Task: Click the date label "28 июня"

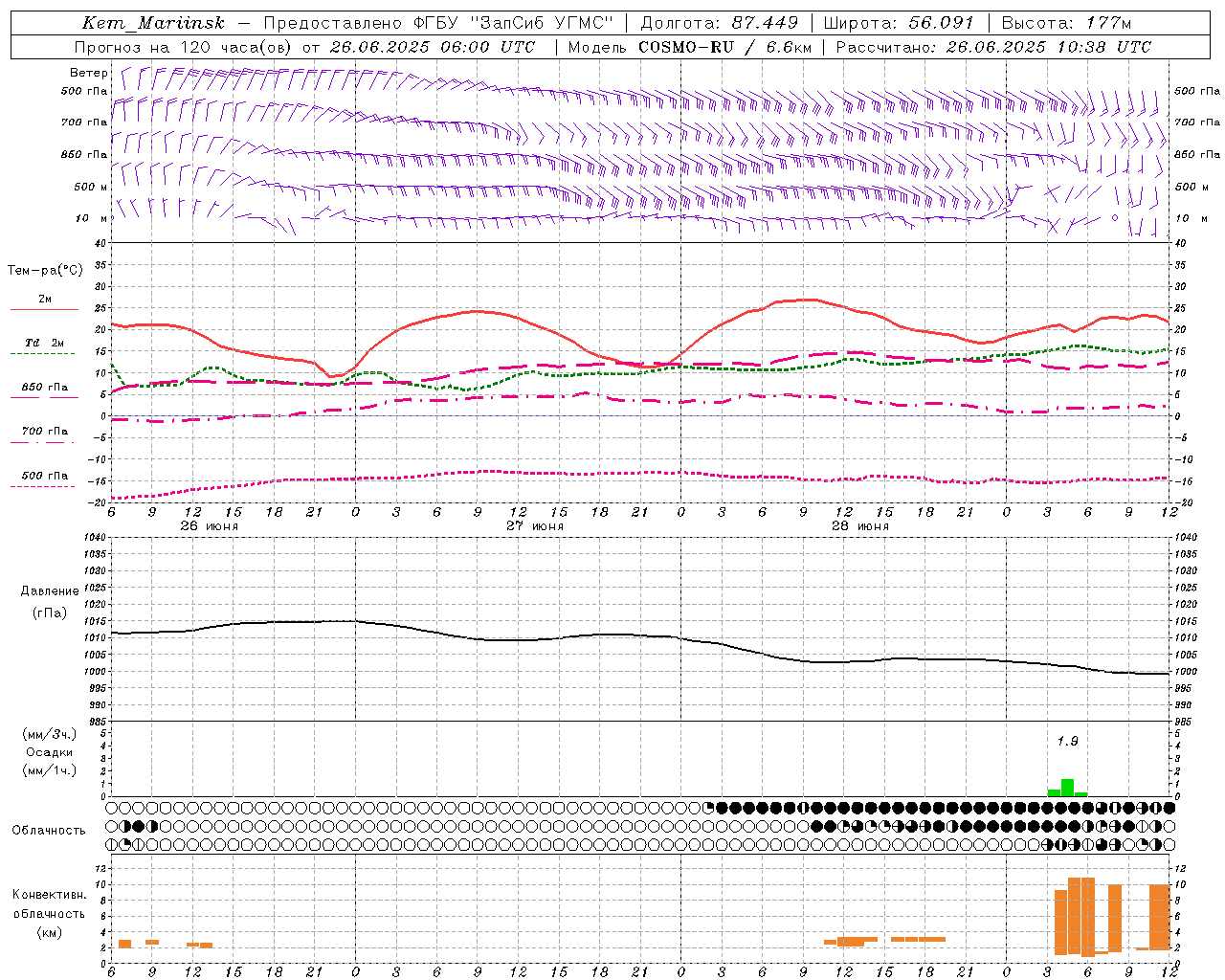Action: pos(860,526)
